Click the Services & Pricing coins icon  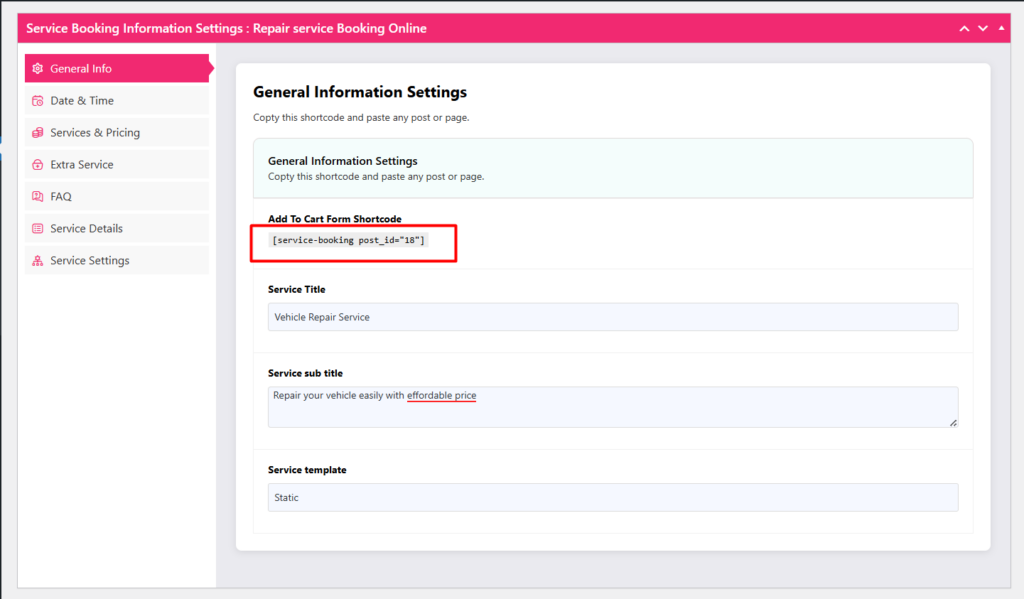pos(38,133)
